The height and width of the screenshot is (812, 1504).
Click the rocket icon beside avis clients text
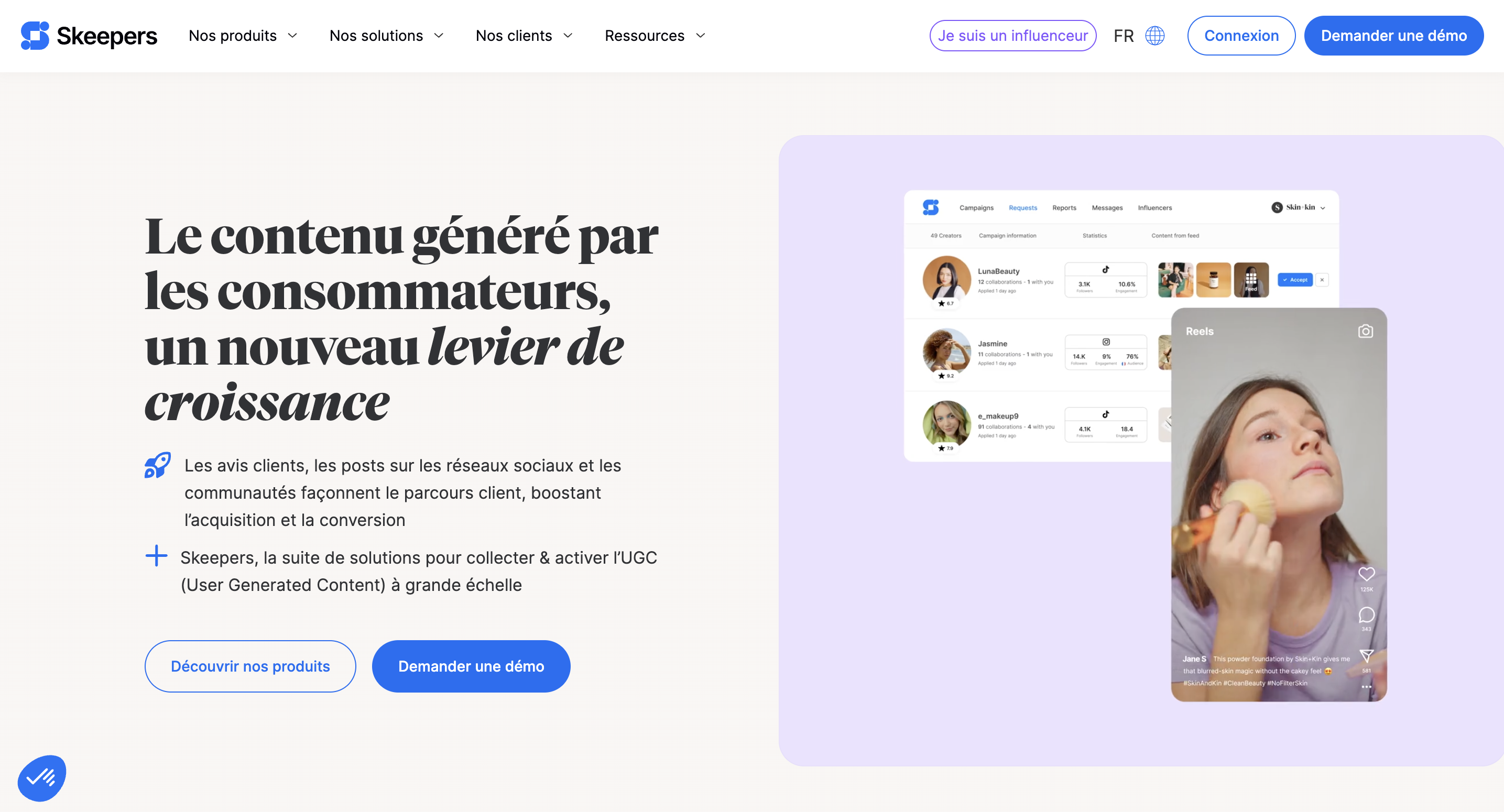158,465
